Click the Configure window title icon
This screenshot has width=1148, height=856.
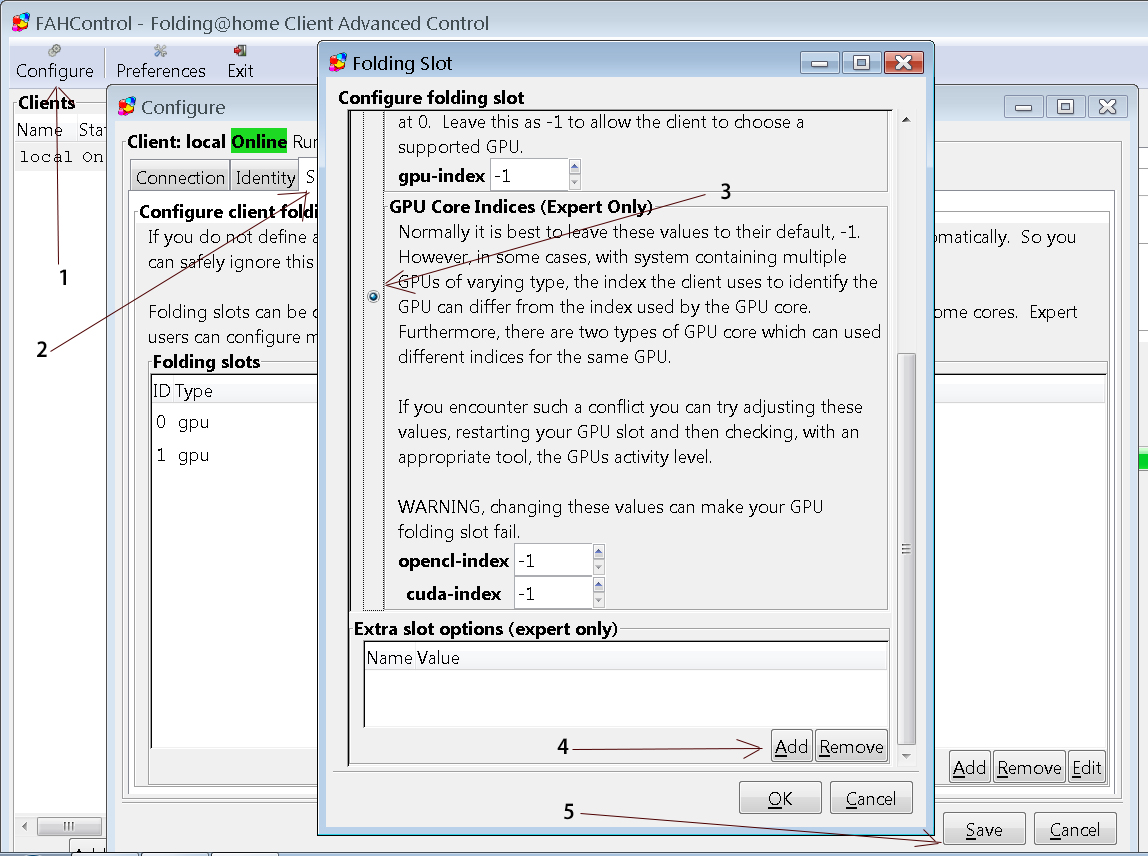(x=127, y=107)
